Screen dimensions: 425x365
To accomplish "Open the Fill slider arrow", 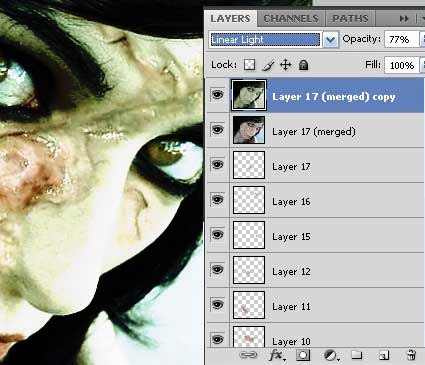I will (x=422, y=65).
